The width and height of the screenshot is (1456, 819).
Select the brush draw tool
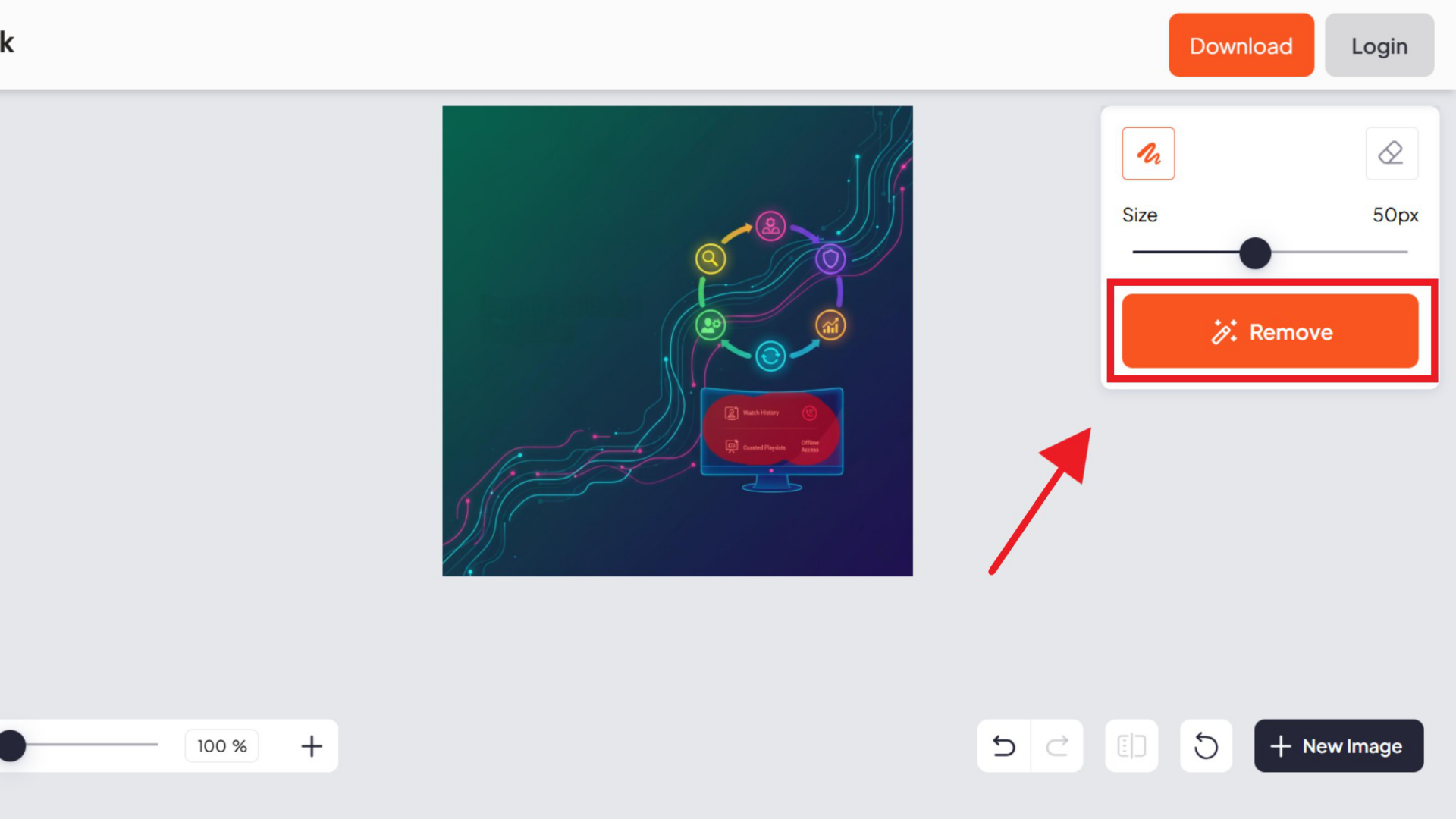(x=1148, y=153)
